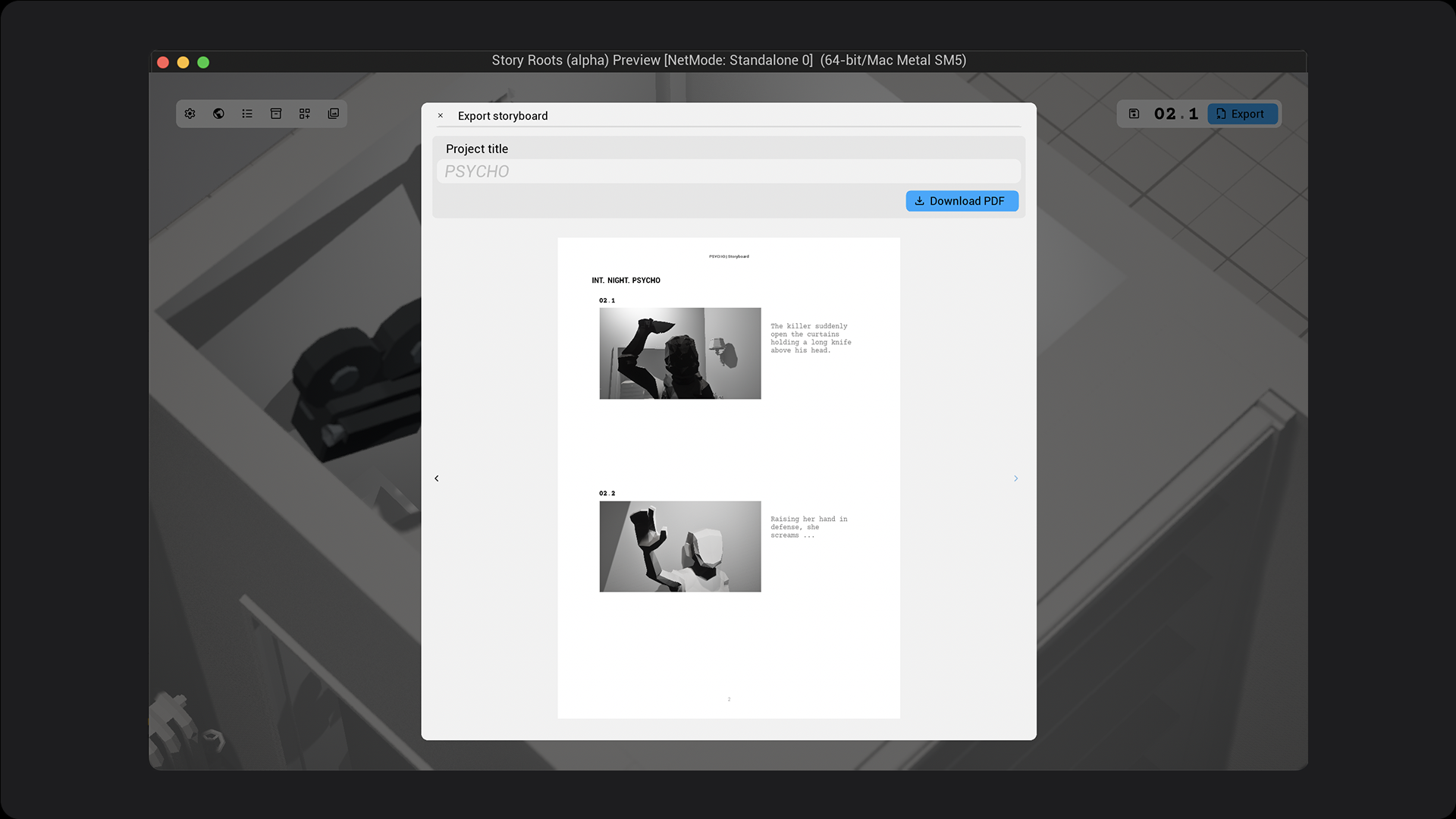
Task: Click the globe world icon
Action: (218, 114)
